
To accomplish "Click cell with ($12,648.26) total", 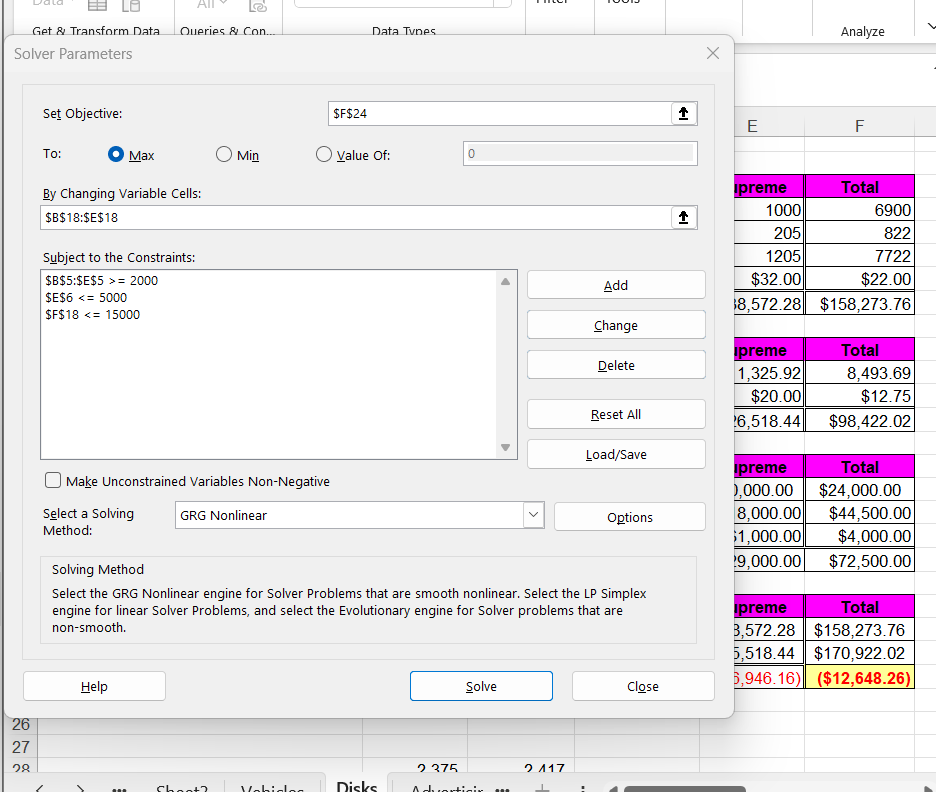I will (x=860, y=677).
